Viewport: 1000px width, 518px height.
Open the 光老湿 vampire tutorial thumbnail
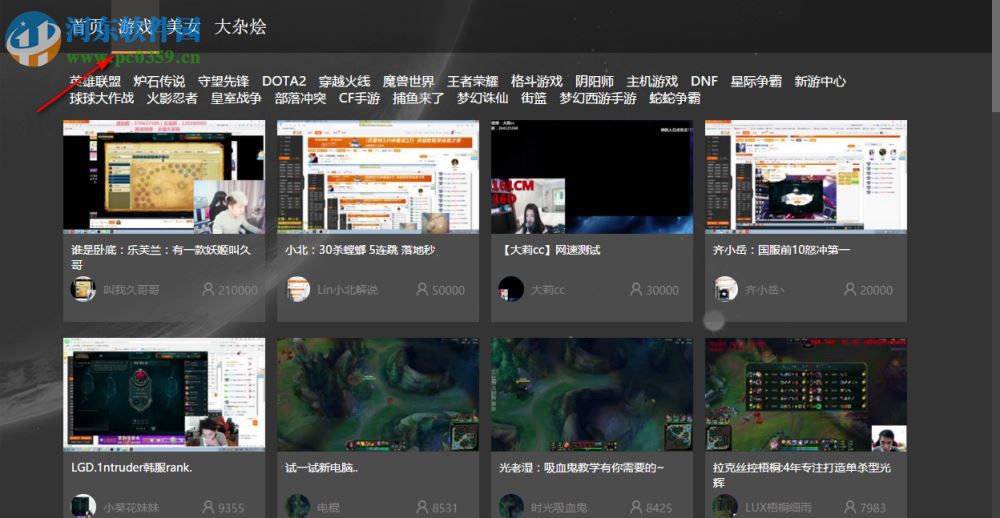[592, 395]
